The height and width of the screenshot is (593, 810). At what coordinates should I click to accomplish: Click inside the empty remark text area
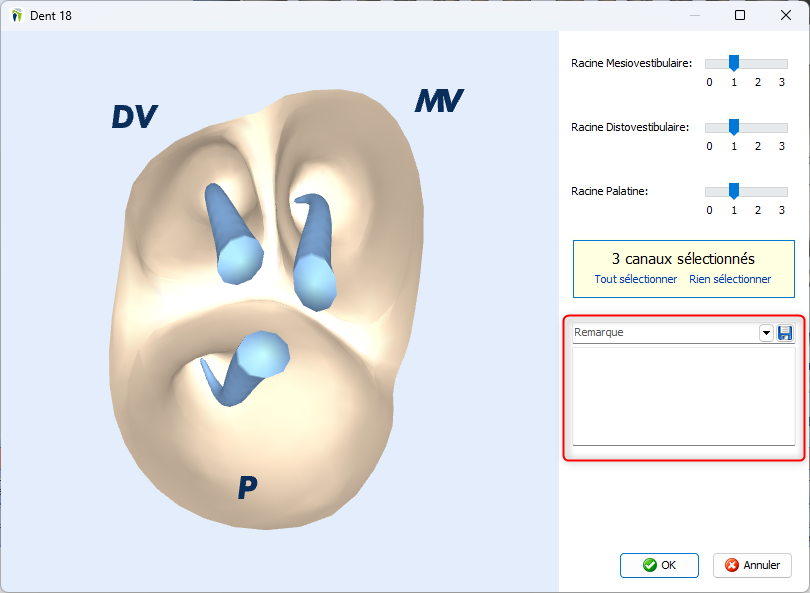(x=683, y=395)
